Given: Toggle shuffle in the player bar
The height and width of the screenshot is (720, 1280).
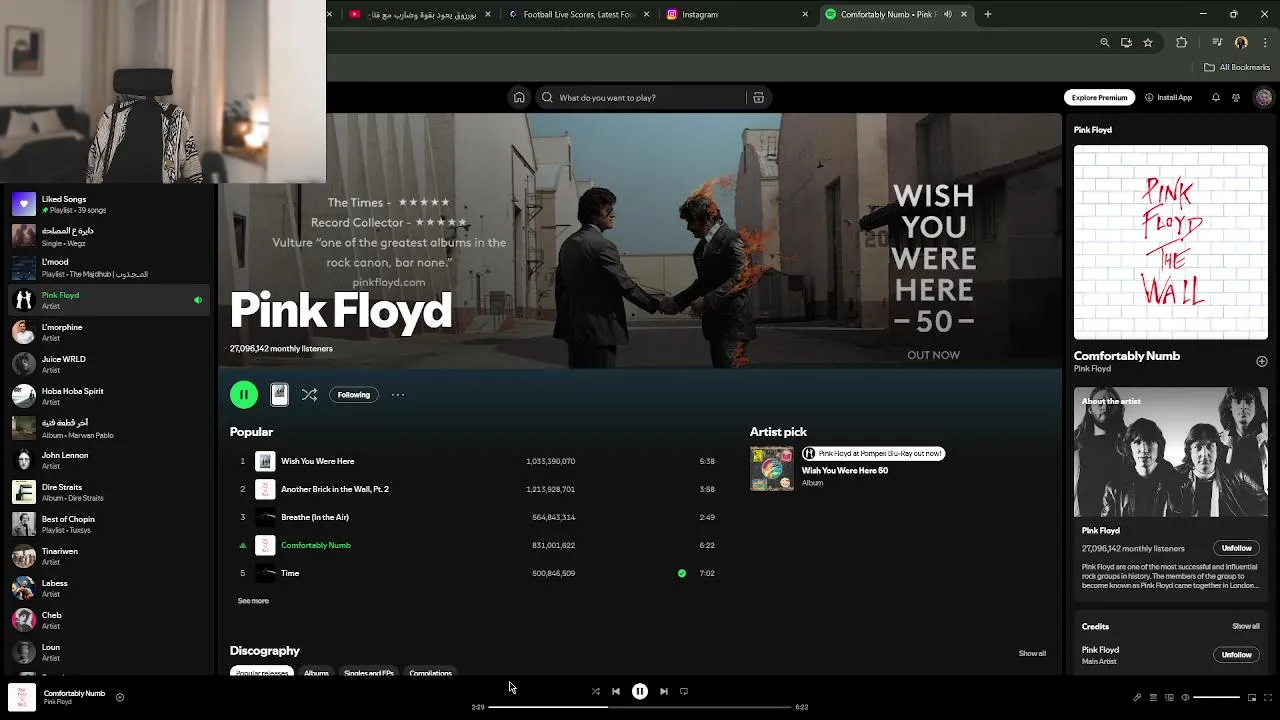Looking at the screenshot, I should click(x=595, y=691).
